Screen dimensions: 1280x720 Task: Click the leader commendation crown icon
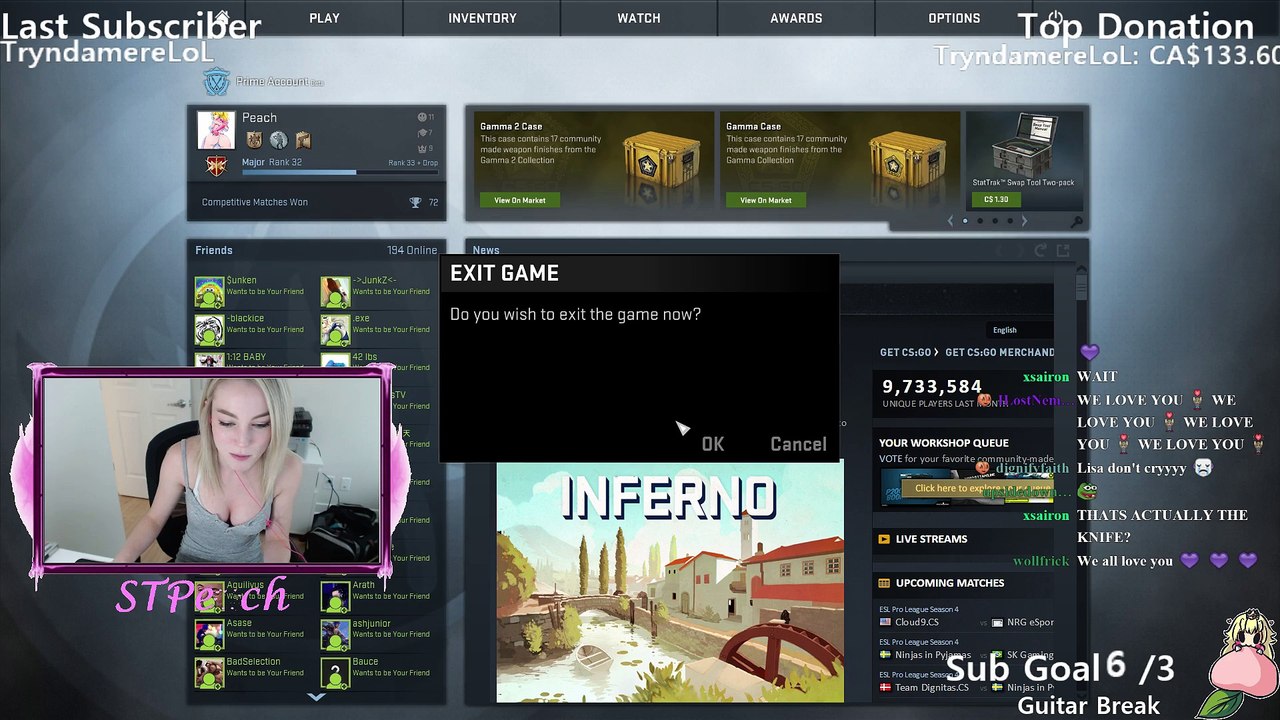tap(422, 149)
